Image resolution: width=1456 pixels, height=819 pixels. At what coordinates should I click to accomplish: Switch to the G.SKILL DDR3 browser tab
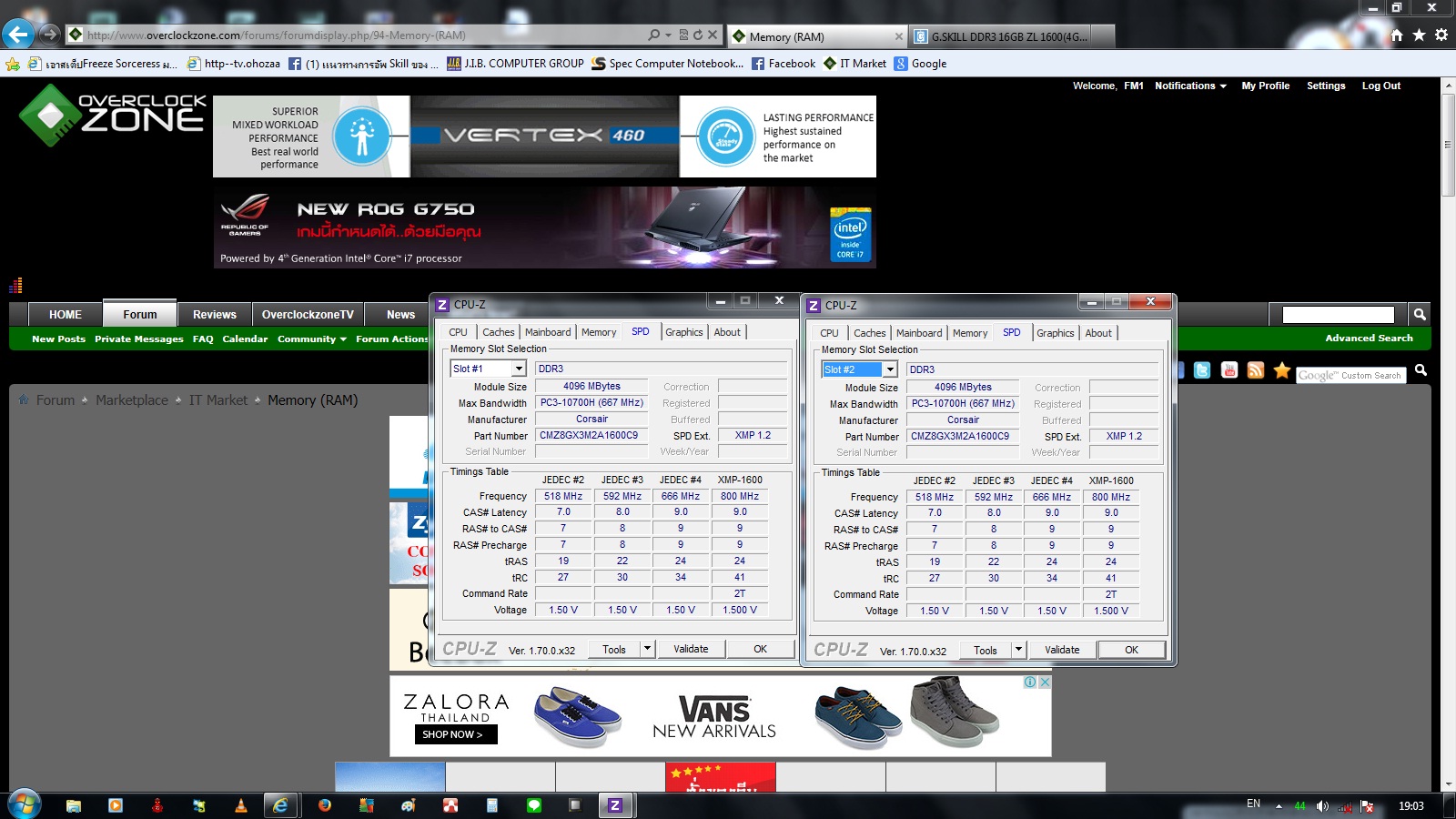(x=1000, y=36)
